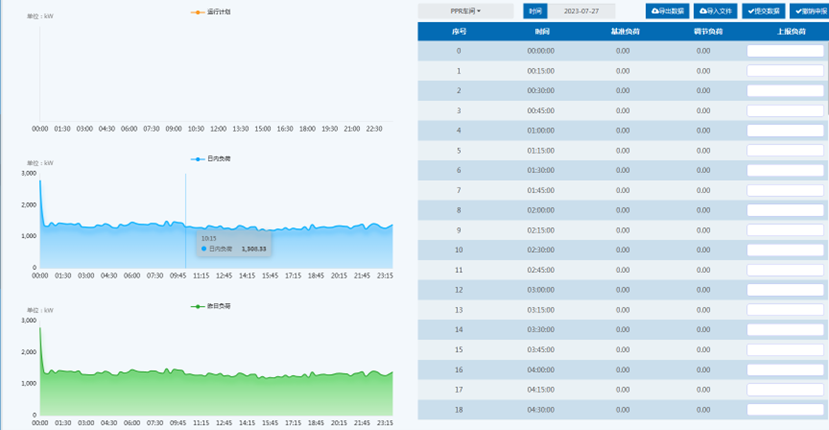The width and height of the screenshot is (829, 430).
Task: Click the 上报负荷 input for row 02:00:00
Action: point(785,210)
